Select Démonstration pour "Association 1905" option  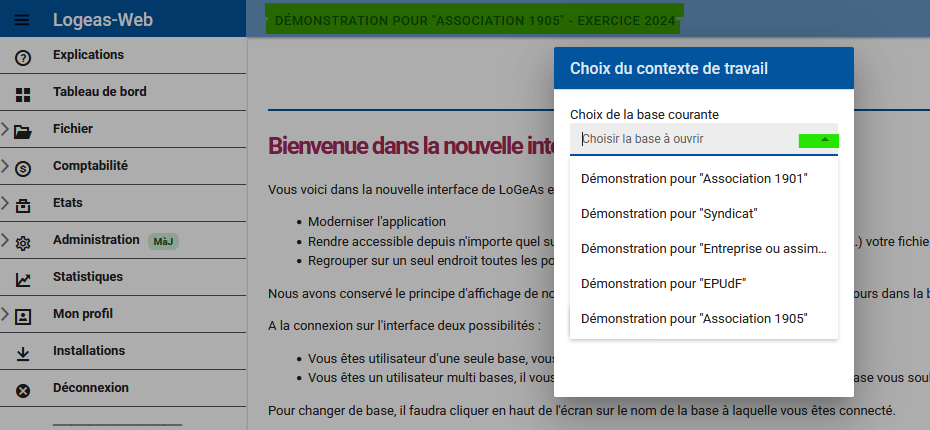(694, 318)
